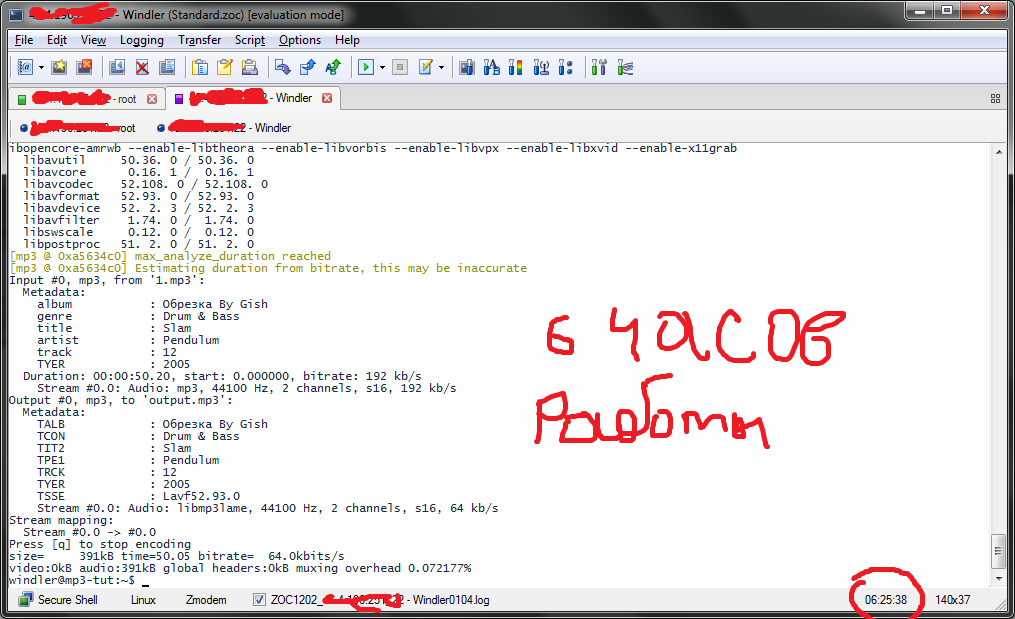Expand the edit script dropdown arrow
This screenshot has width=1015, height=619.
click(441, 67)
